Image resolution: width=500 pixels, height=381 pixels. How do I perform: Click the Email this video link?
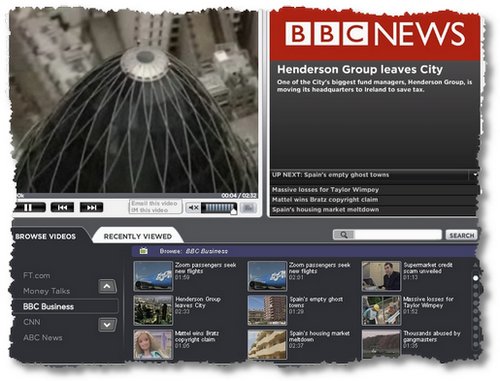click(x=154, y=203)
